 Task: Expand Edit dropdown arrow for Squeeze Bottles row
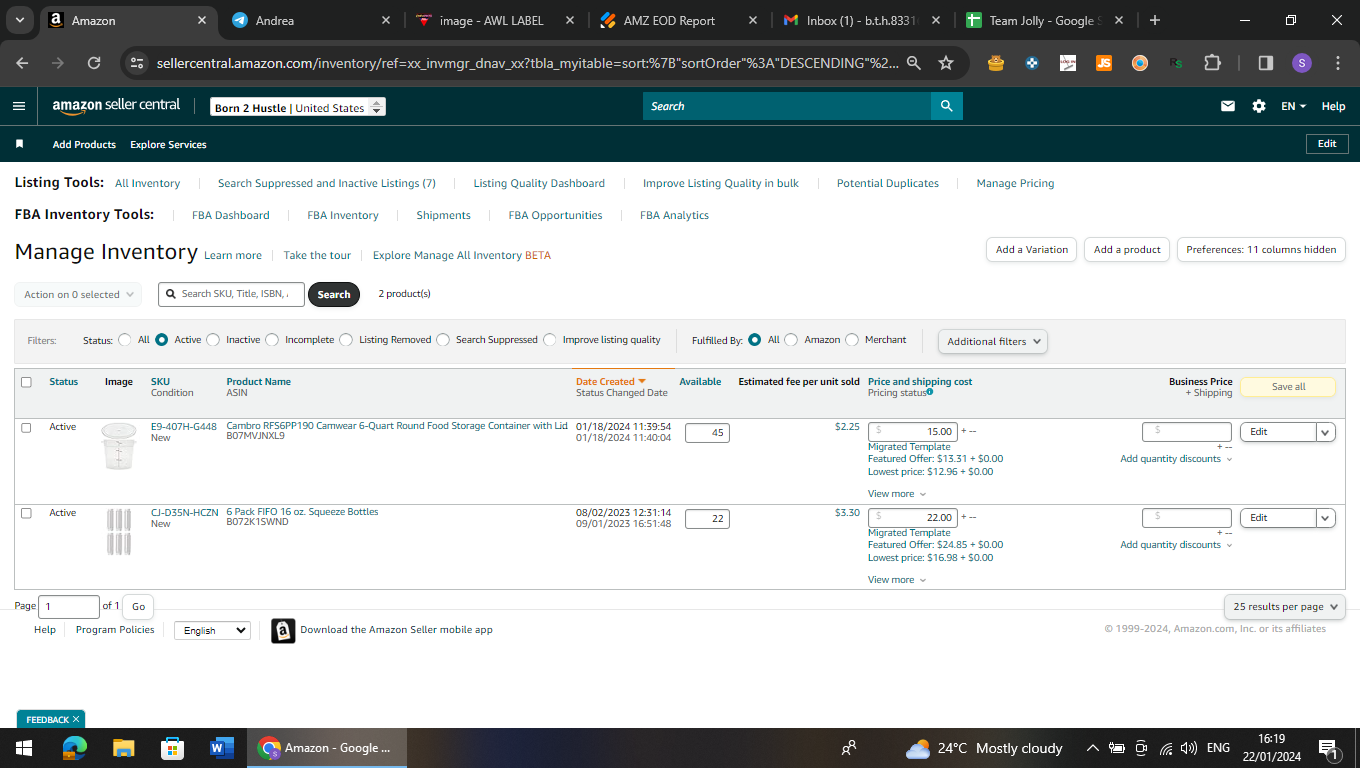point(1326,518)
